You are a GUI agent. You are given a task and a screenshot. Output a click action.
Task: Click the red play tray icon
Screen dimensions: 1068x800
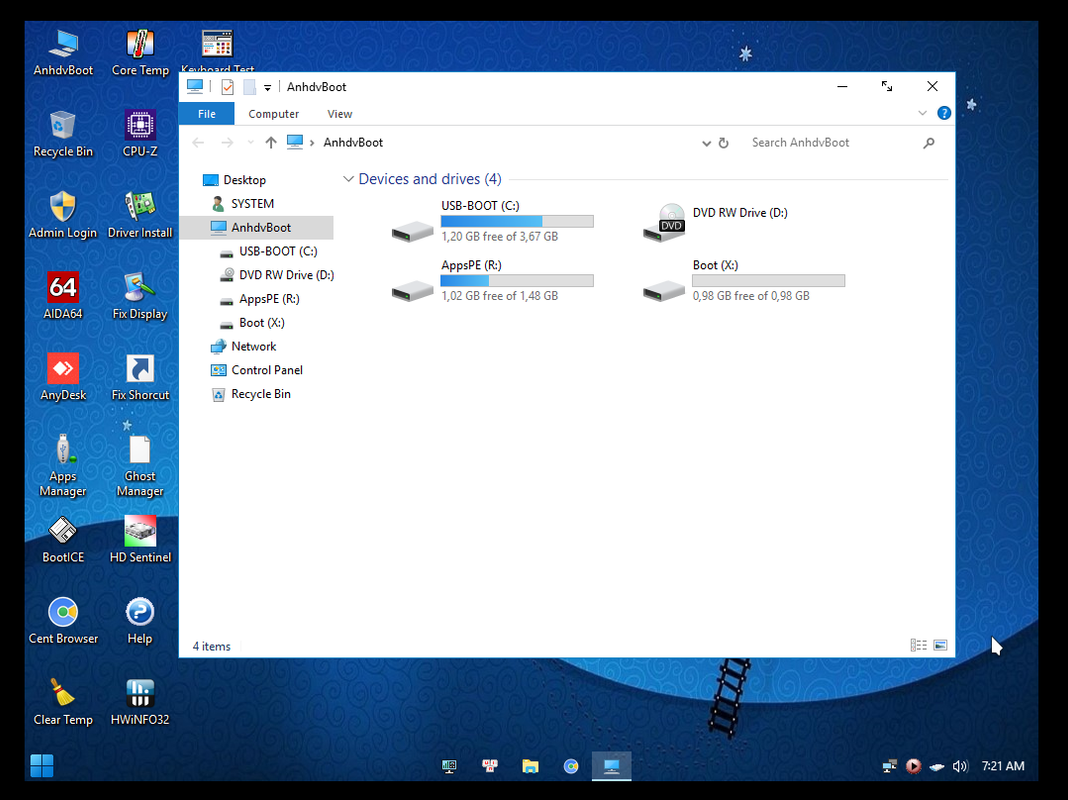click(913, 766)
